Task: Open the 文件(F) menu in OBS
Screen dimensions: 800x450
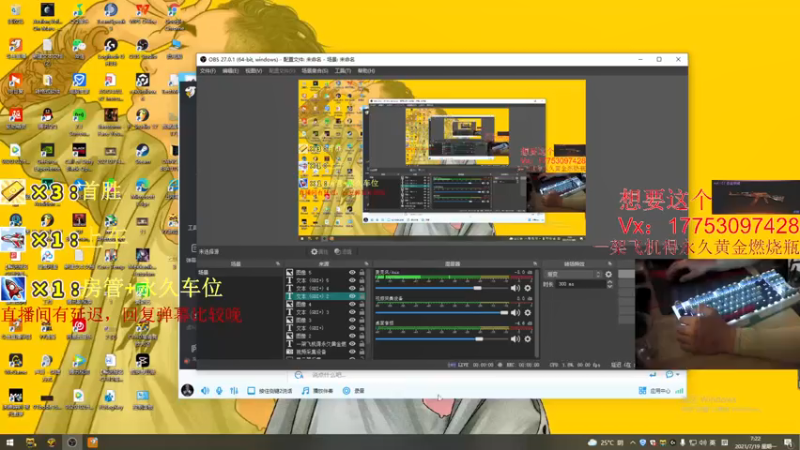Action: click(x=208, y=71)
